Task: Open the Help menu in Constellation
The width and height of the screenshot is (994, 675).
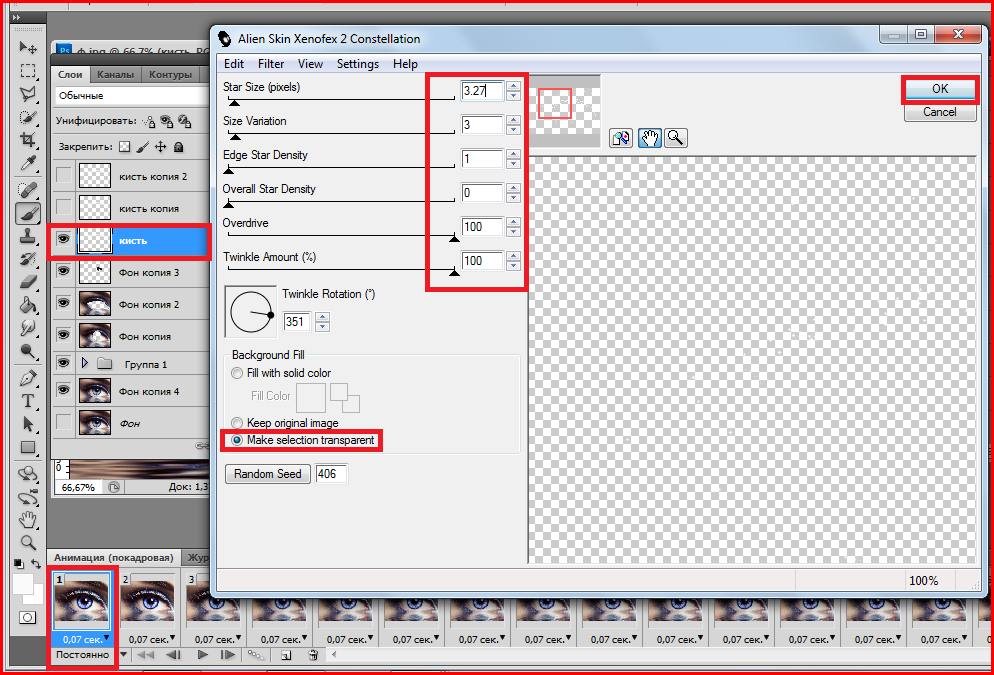Action: (405, 63)
